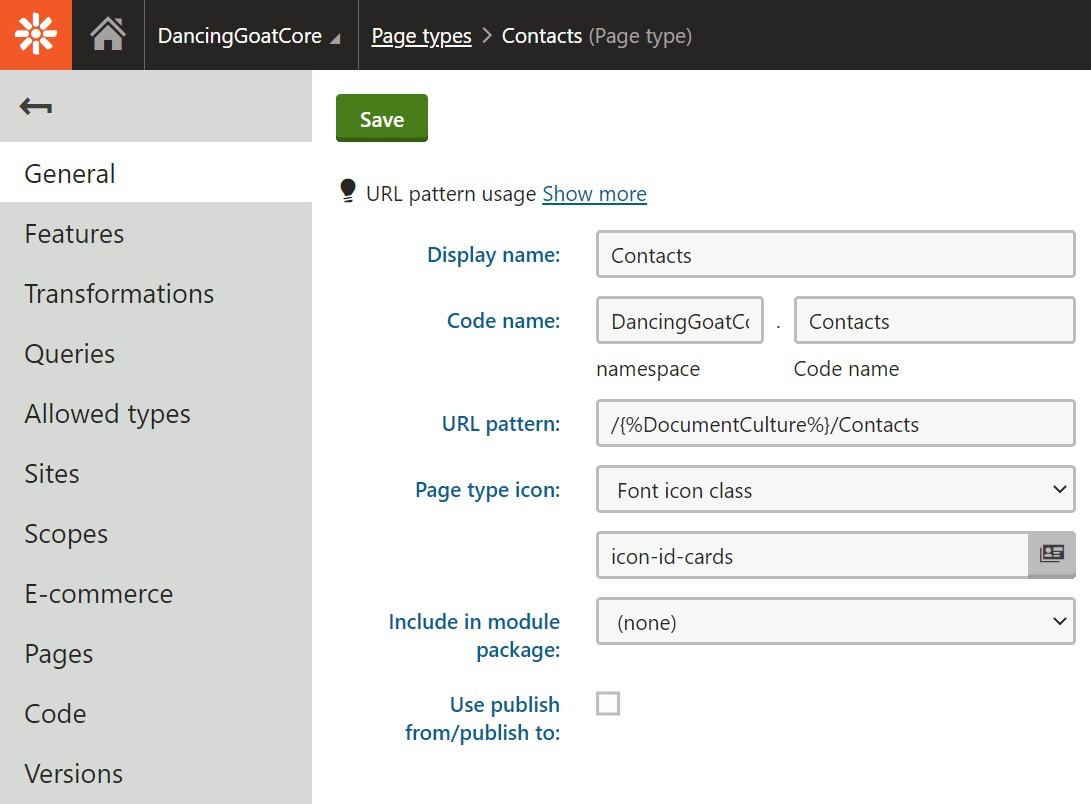Select the General tab
The width and height of the screenshot is (1091, 804).
(x=156, y=173)
